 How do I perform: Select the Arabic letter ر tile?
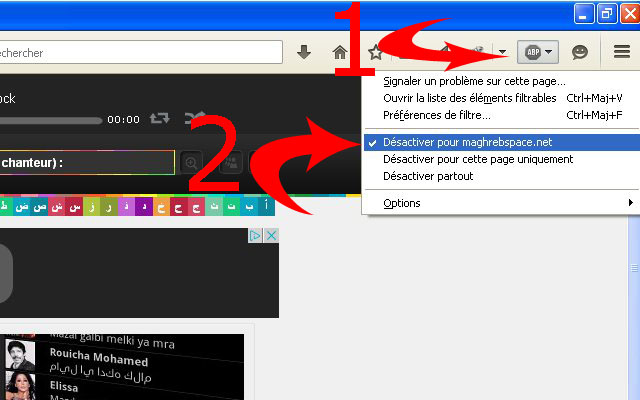tap(109, 207)
